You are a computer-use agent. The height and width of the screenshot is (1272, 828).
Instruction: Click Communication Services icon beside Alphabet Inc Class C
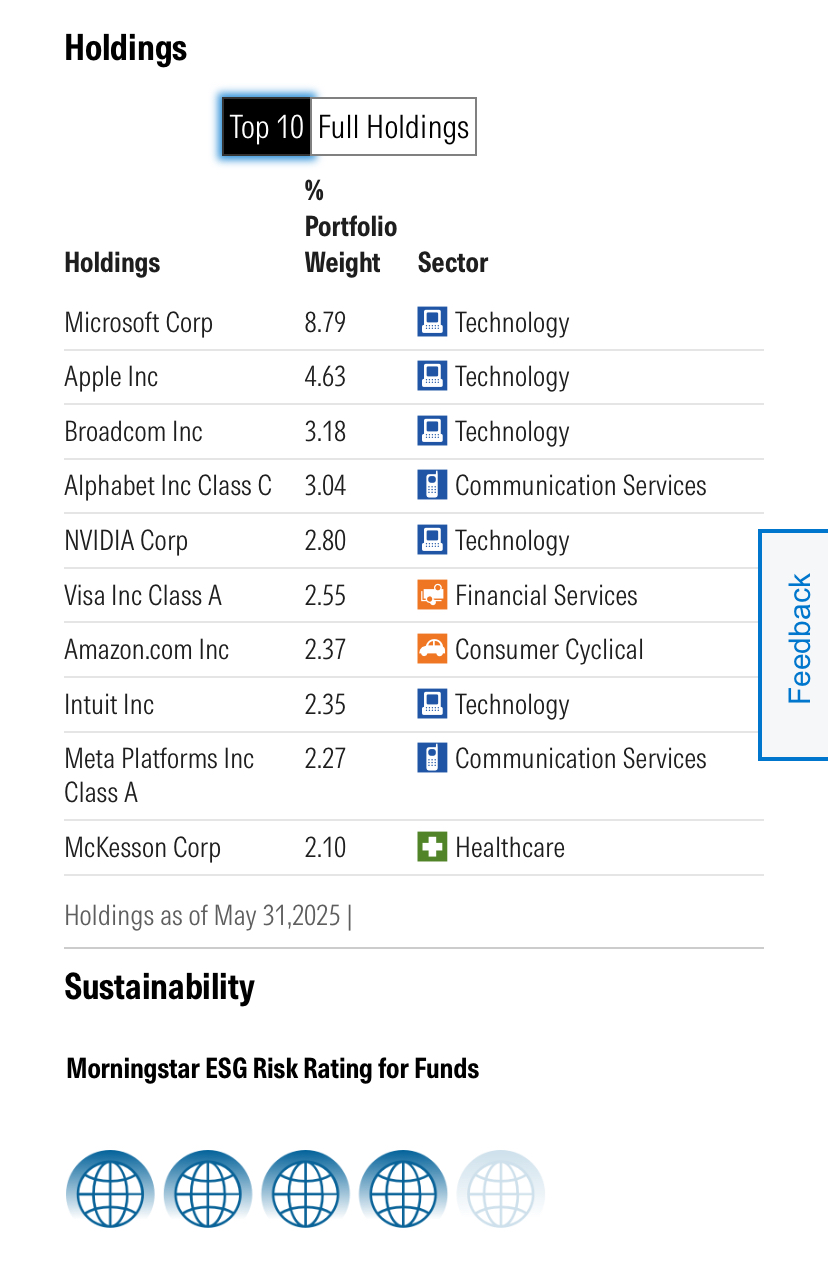[x=432, y=486]
